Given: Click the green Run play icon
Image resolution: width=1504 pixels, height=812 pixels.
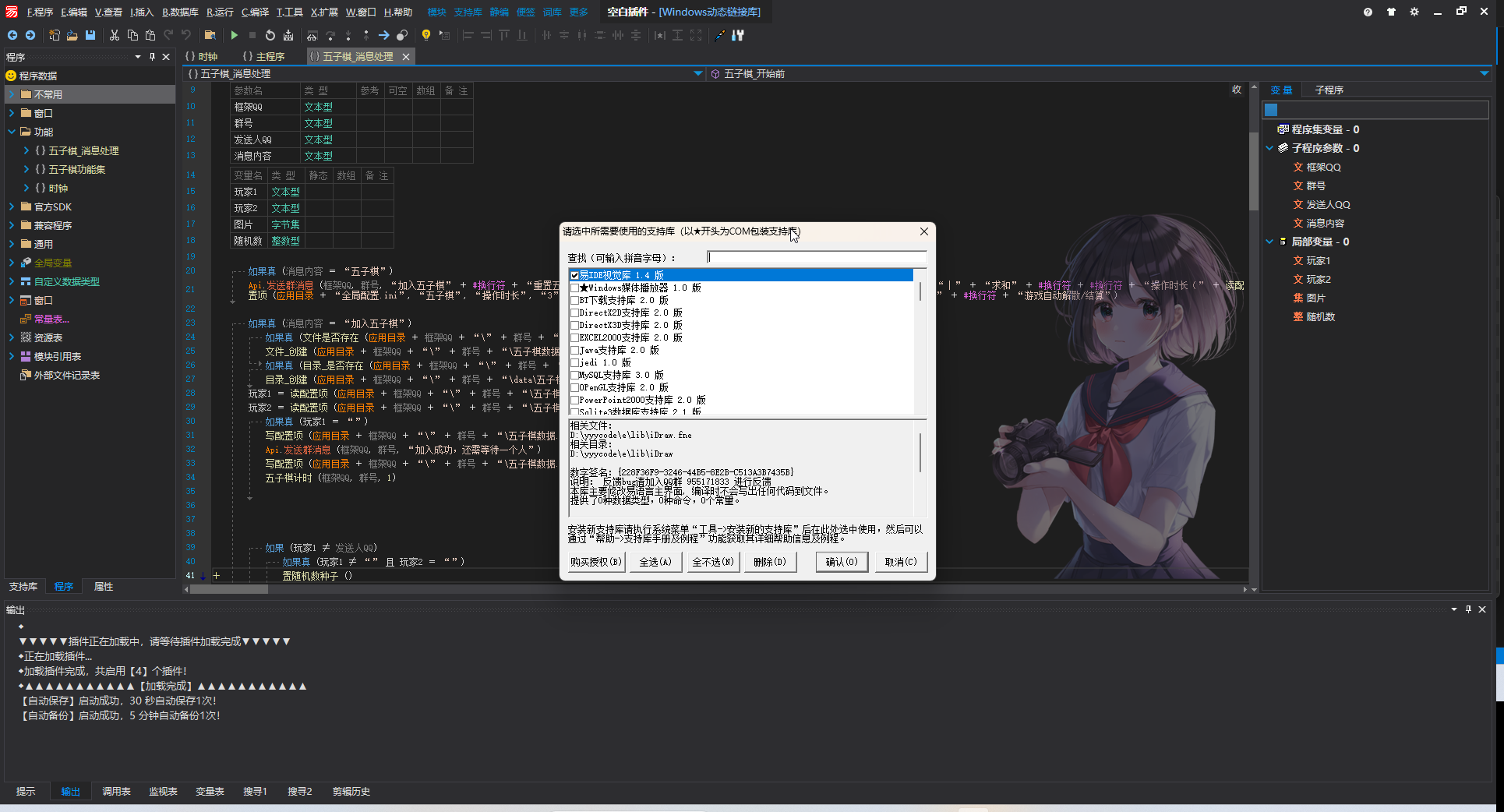Looking at the screenshot, I should [x=234, y=35].
